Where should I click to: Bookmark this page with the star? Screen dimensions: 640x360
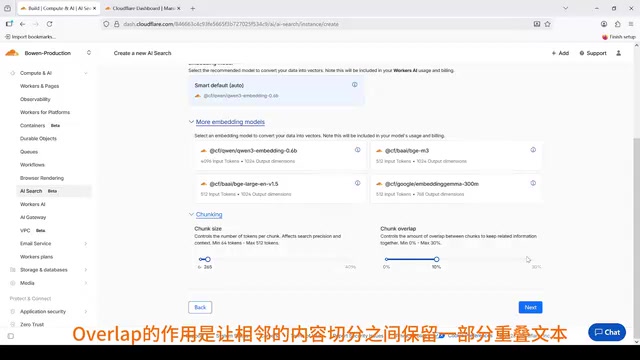547,24
